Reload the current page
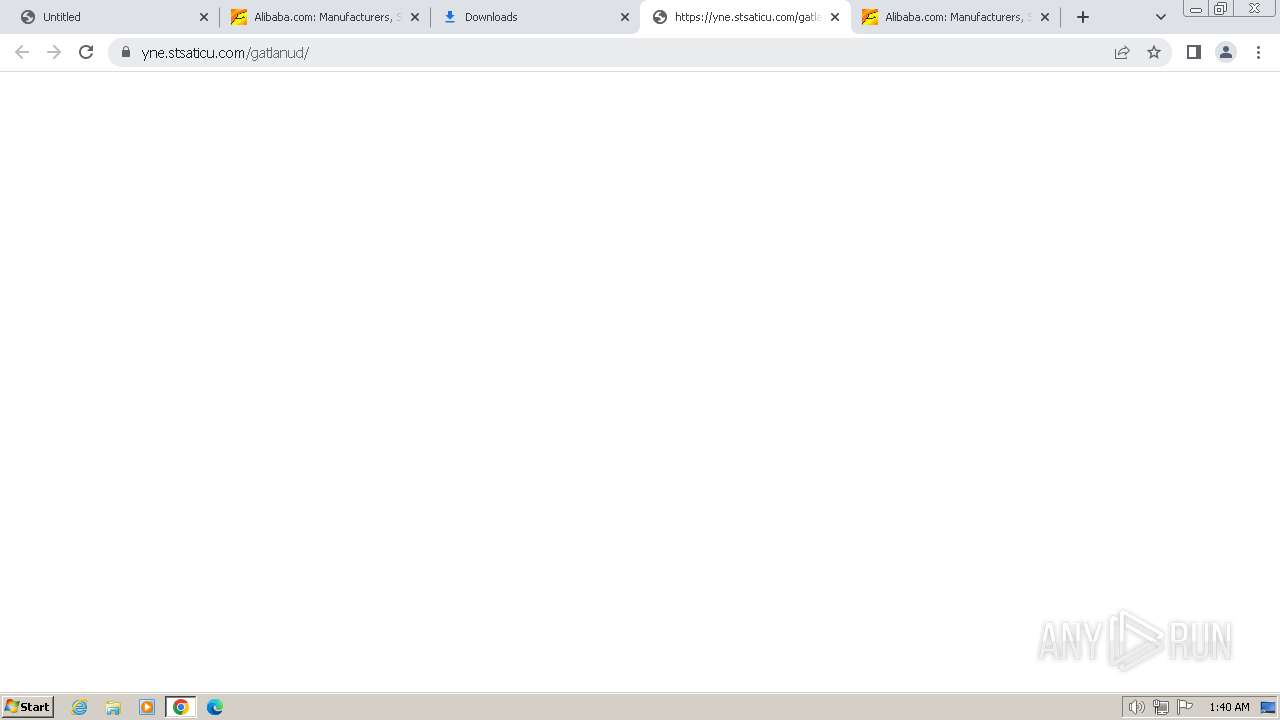 click(86, 52)
